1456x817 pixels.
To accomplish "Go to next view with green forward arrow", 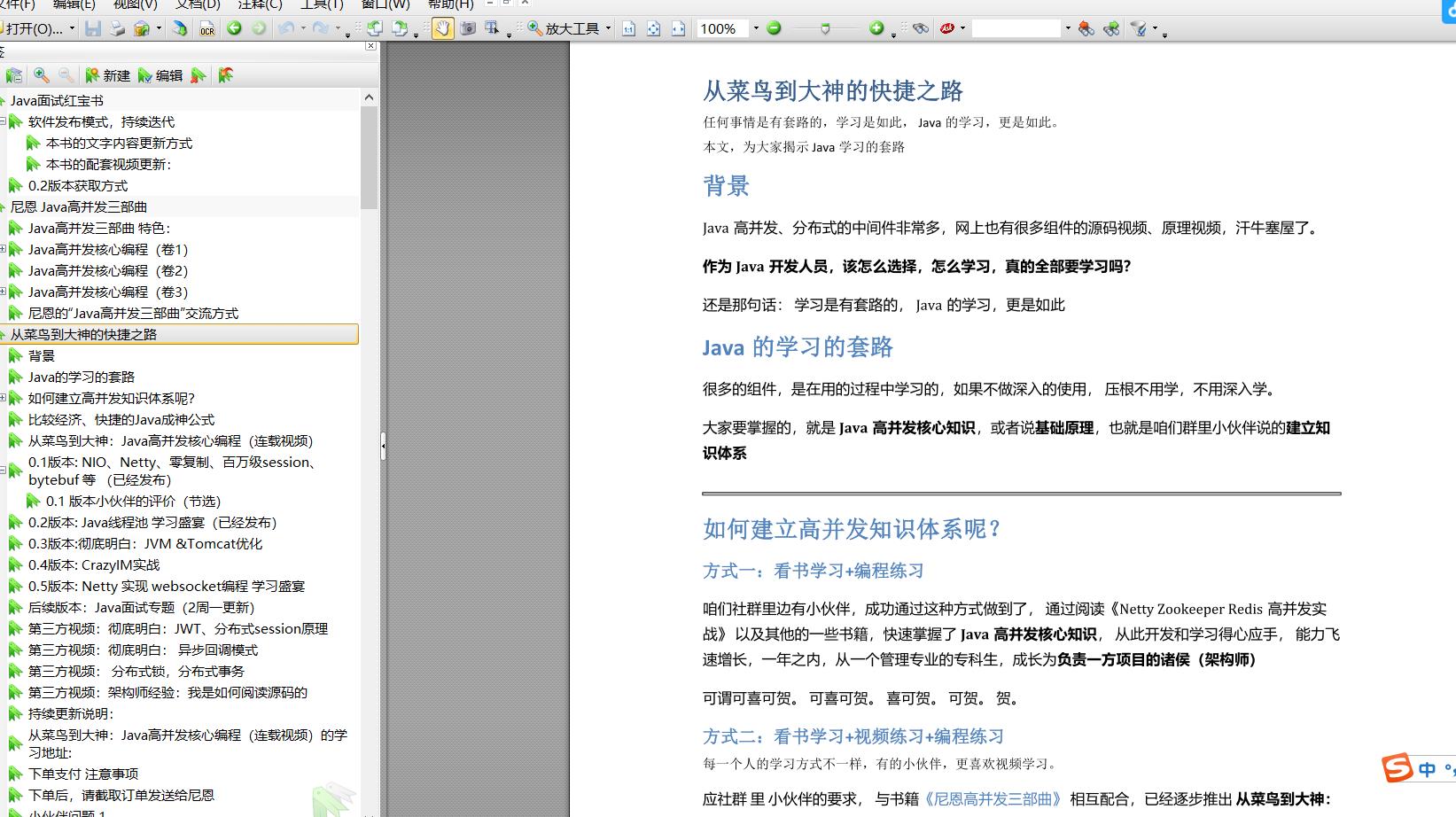I will coord(259,28).
